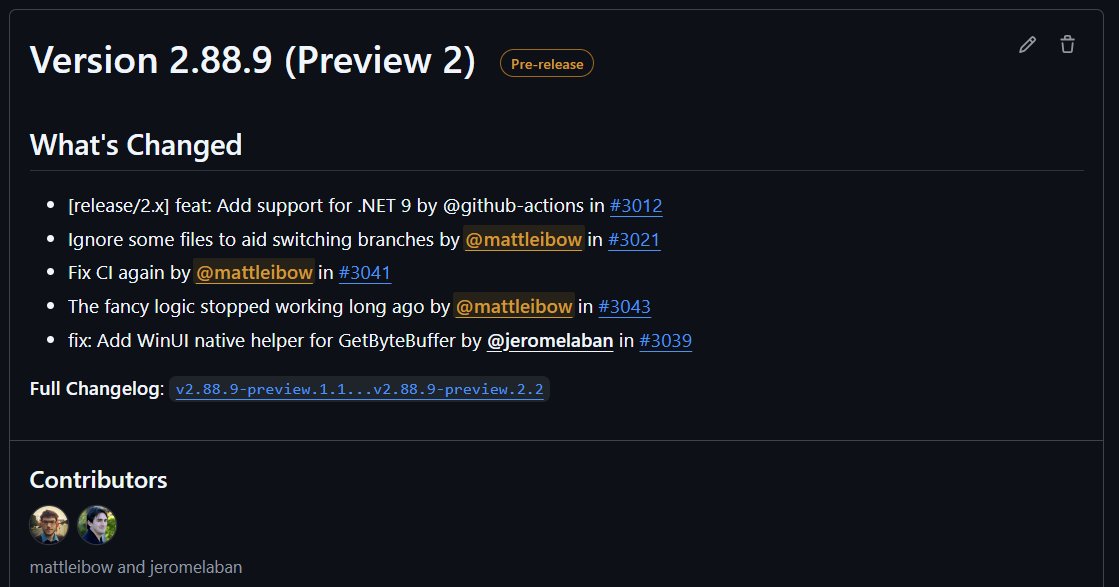This screenshot has width=1119, height=587.
Task: Click @mattleibow in the Fix CI bullet
Action: pos(255,273)
